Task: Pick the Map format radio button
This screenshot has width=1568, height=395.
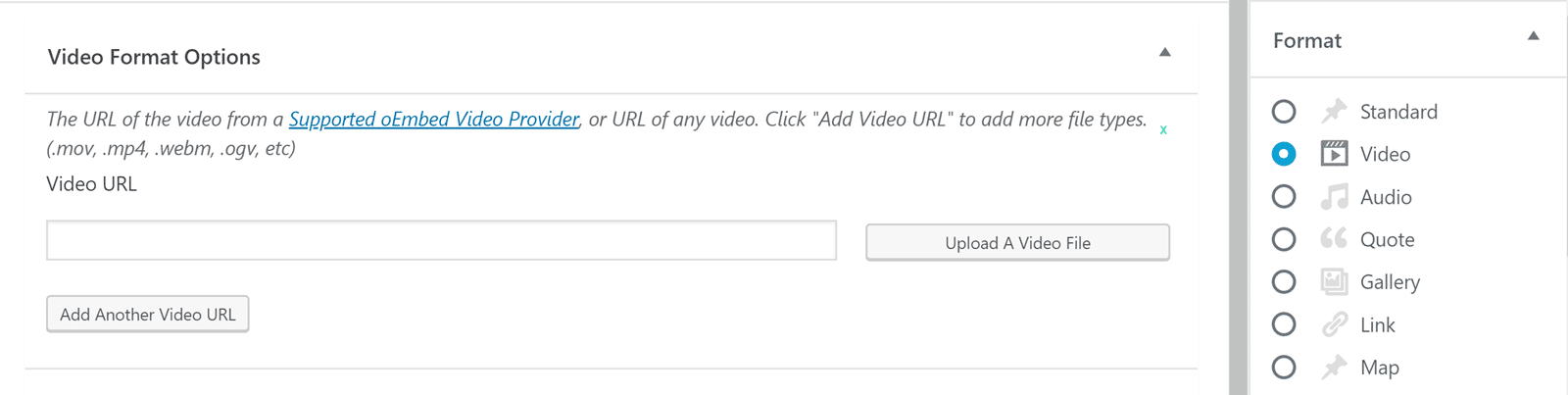Action: [1284, 368]
